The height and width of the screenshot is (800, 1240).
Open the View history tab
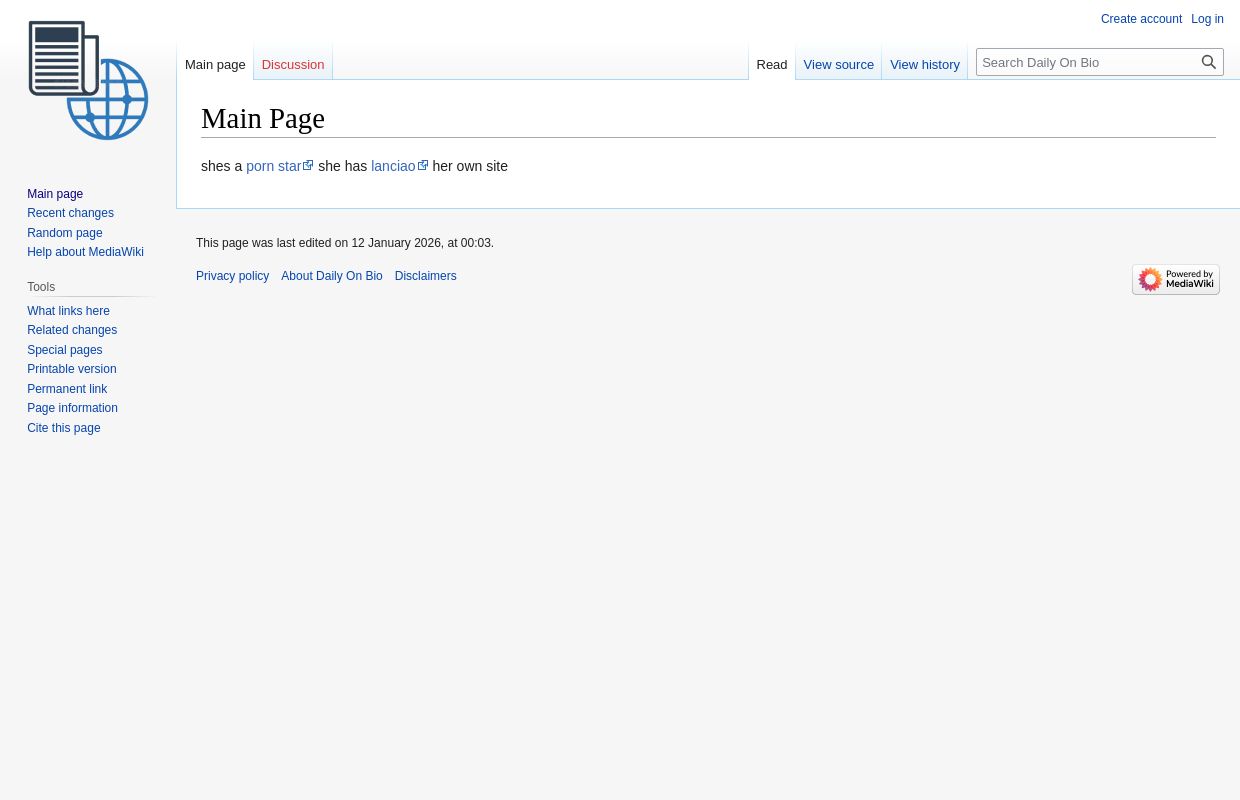tap(924, 65)
